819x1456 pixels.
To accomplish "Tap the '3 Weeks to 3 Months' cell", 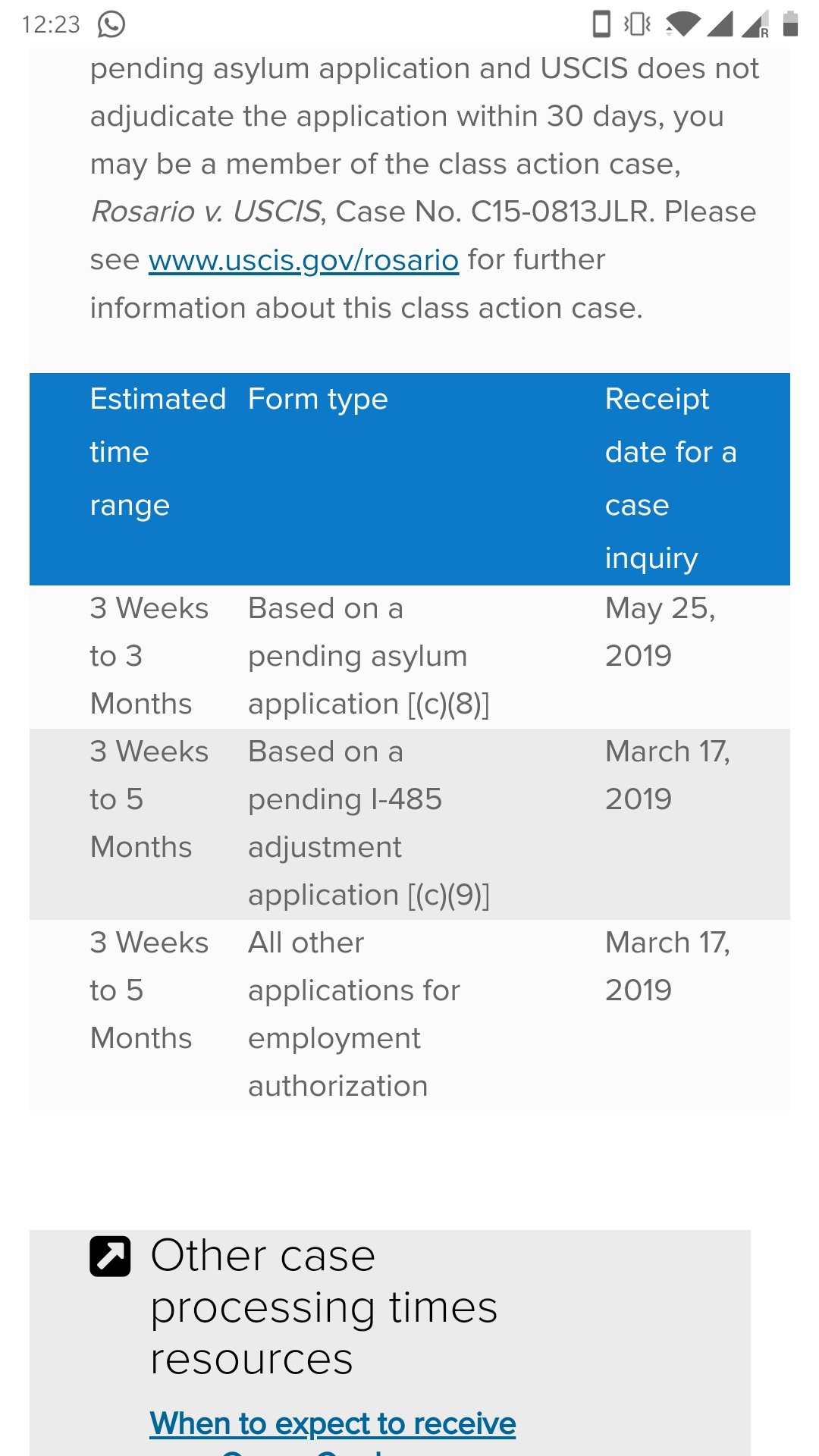I will point(149,656).
